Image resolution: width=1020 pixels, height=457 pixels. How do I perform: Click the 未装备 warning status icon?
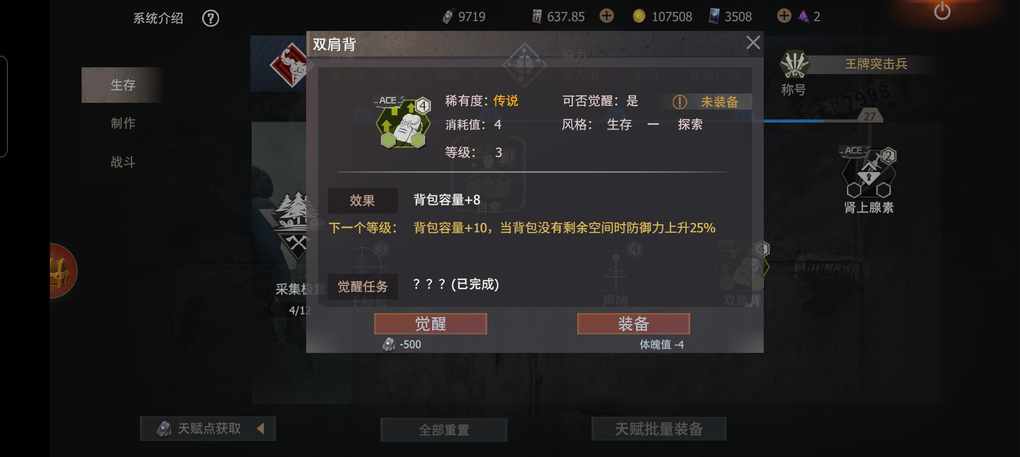[679, 102]
